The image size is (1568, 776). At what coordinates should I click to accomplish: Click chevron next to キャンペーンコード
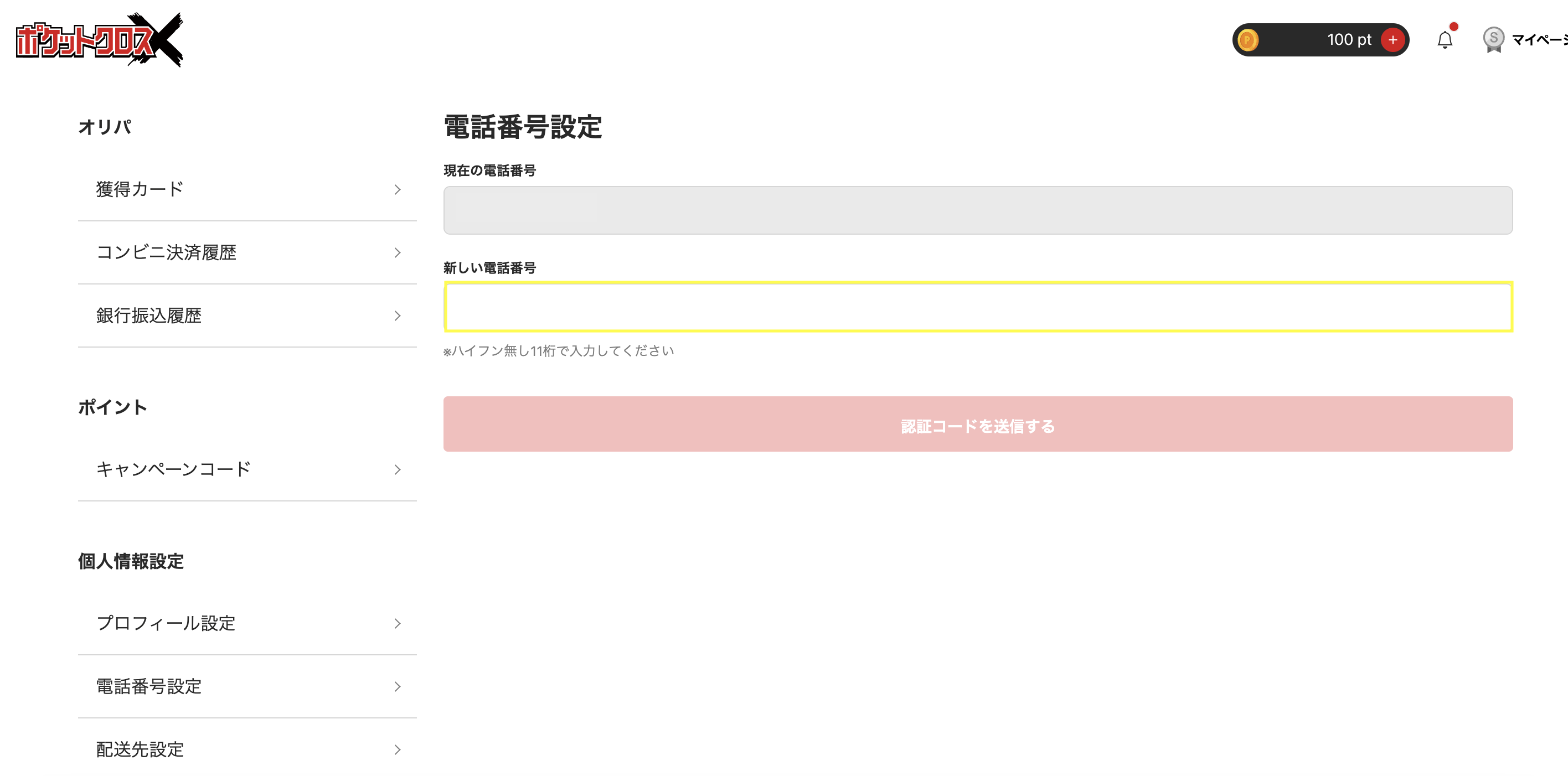[x=398, y=470]
